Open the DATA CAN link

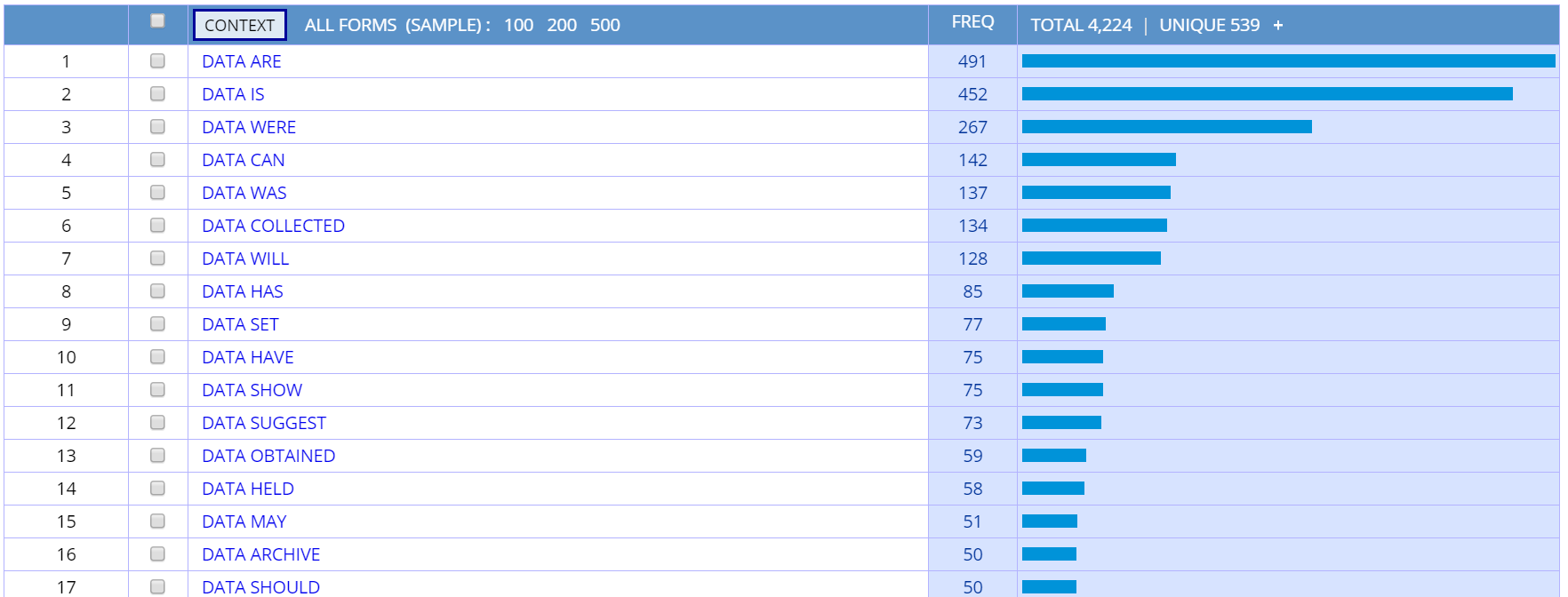point(244,160)
